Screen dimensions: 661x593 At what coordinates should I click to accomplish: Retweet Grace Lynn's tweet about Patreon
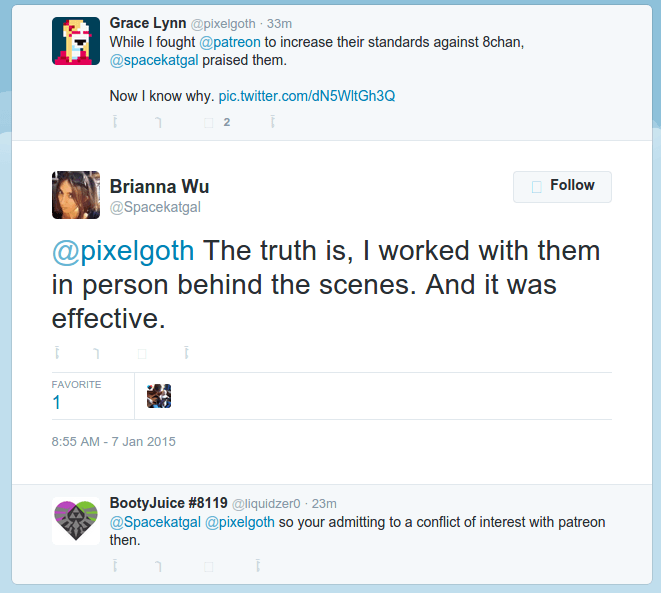pyautogui.click(x=159, y=122)
